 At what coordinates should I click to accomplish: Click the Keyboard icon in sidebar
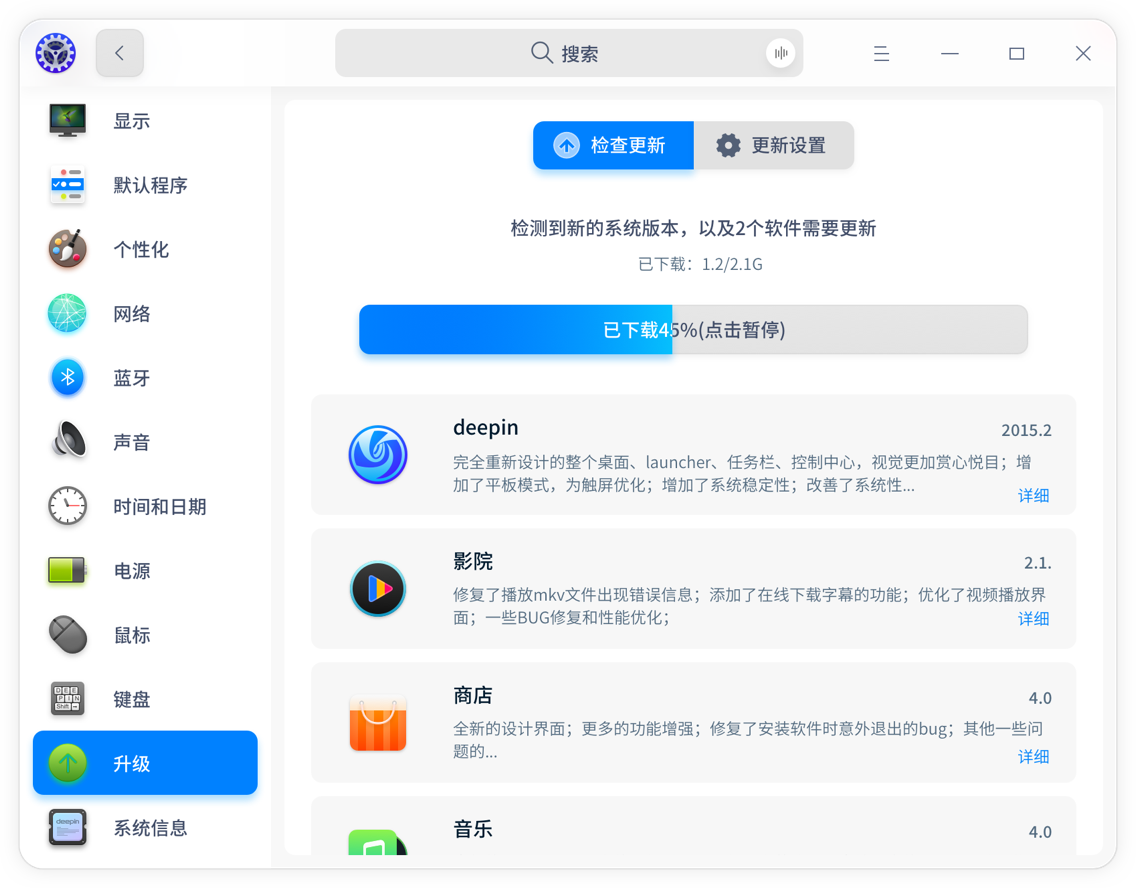tap(67, 699)
